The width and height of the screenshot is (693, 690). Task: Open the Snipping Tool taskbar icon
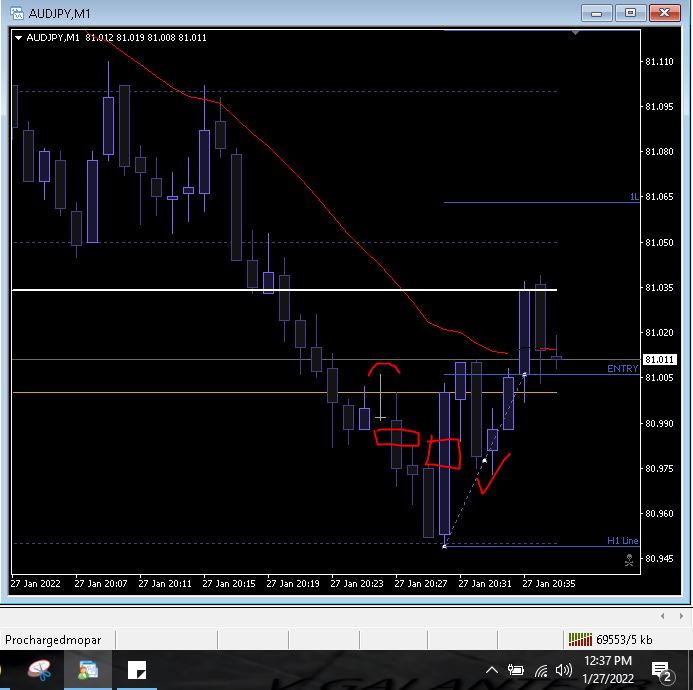click(39, 670)
